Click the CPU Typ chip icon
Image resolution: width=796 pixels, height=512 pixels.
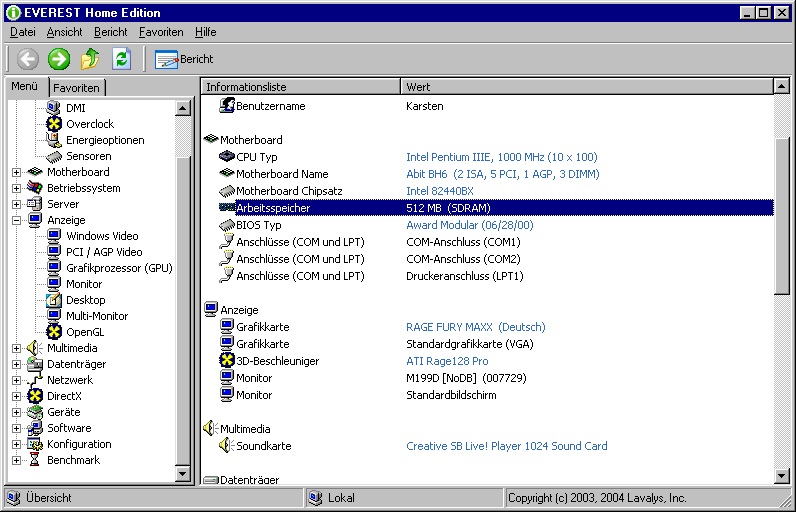tap(226, 156)
